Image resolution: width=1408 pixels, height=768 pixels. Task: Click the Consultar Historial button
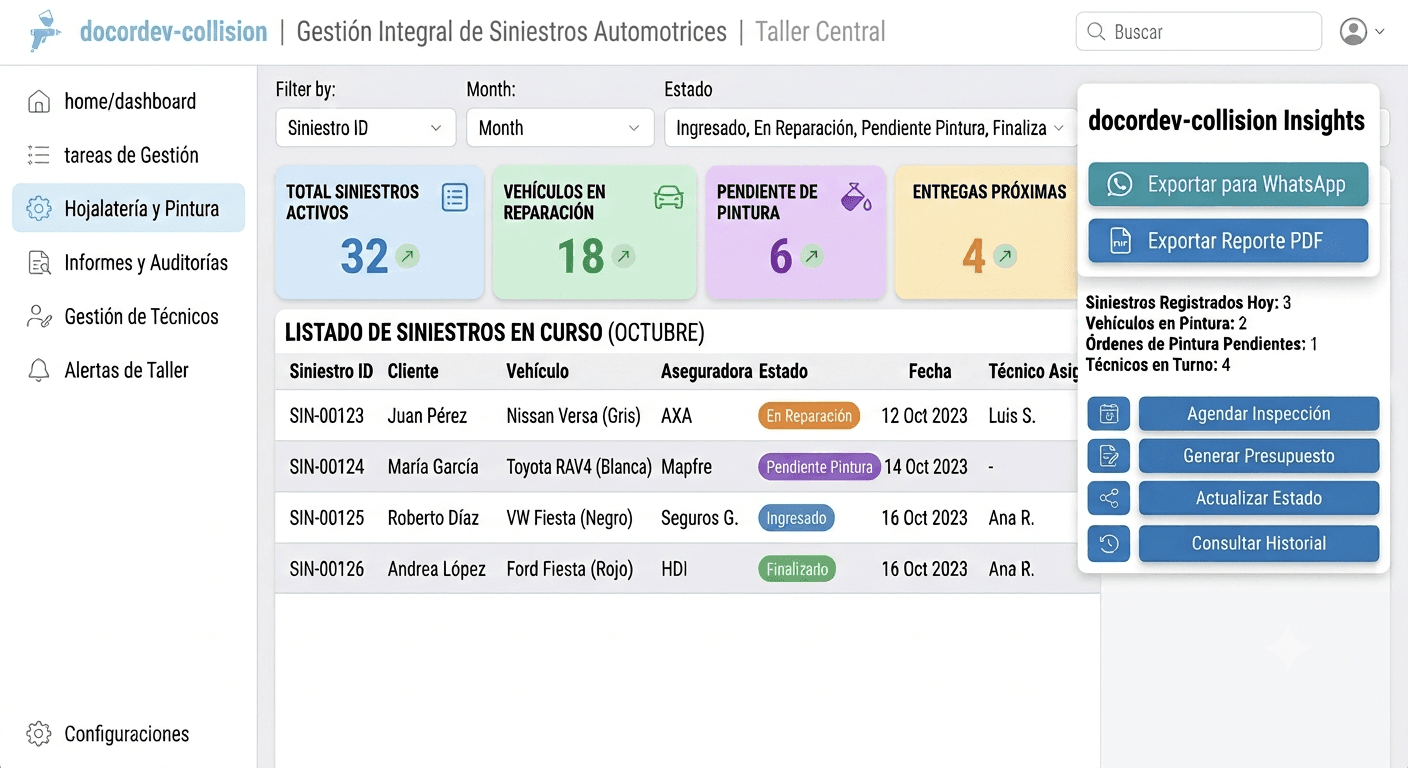[1259, 544]
